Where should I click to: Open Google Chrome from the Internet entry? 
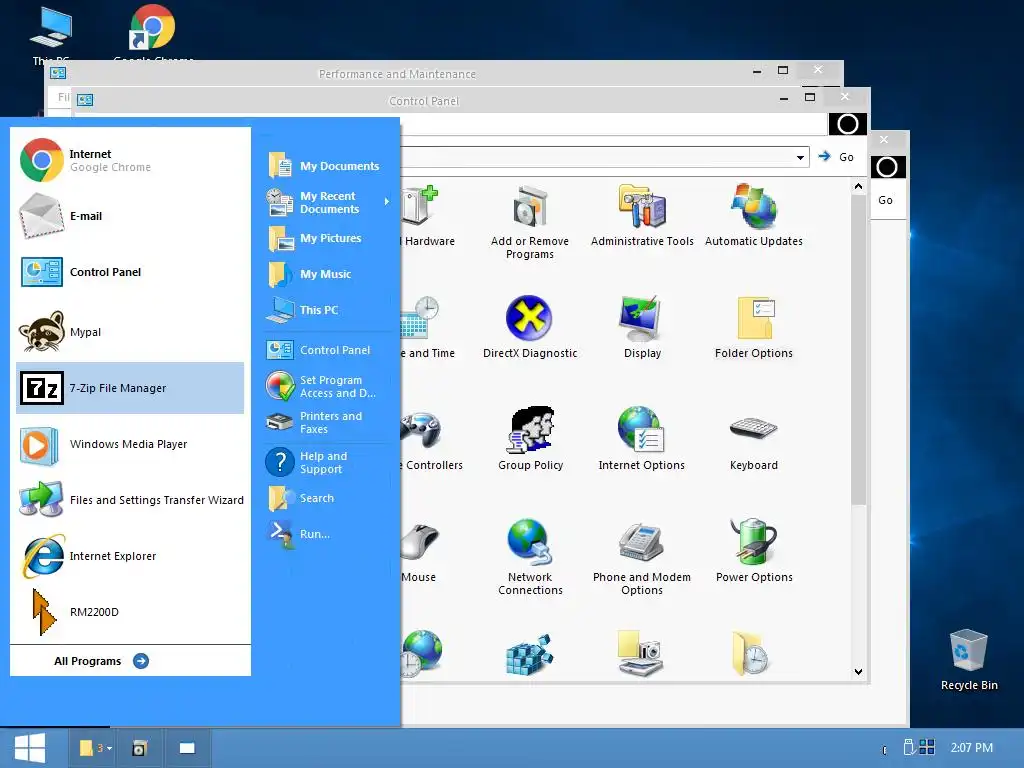pyautogui.click(x=130, y=160)
